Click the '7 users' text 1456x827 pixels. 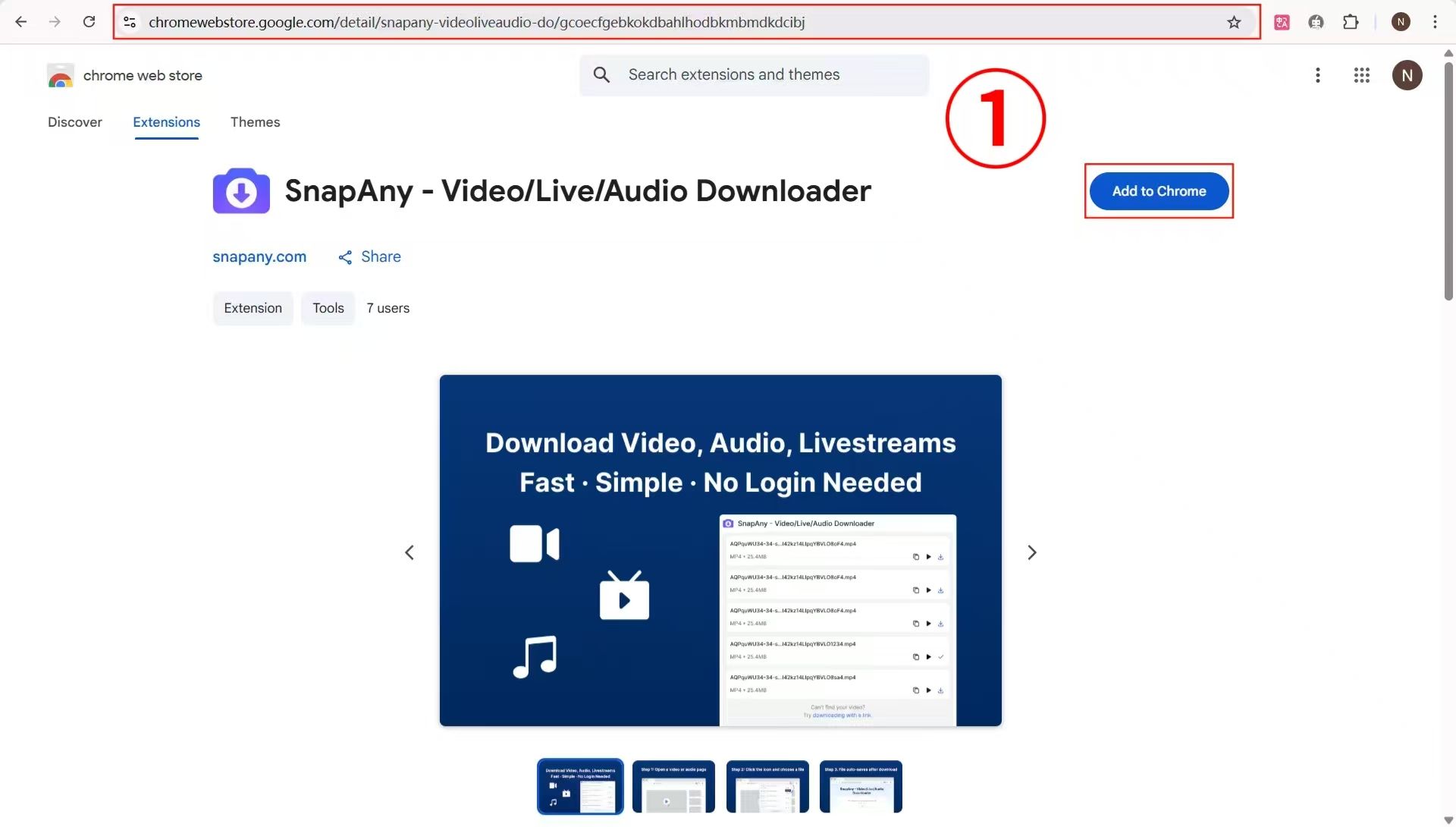[x=388, y=308]
